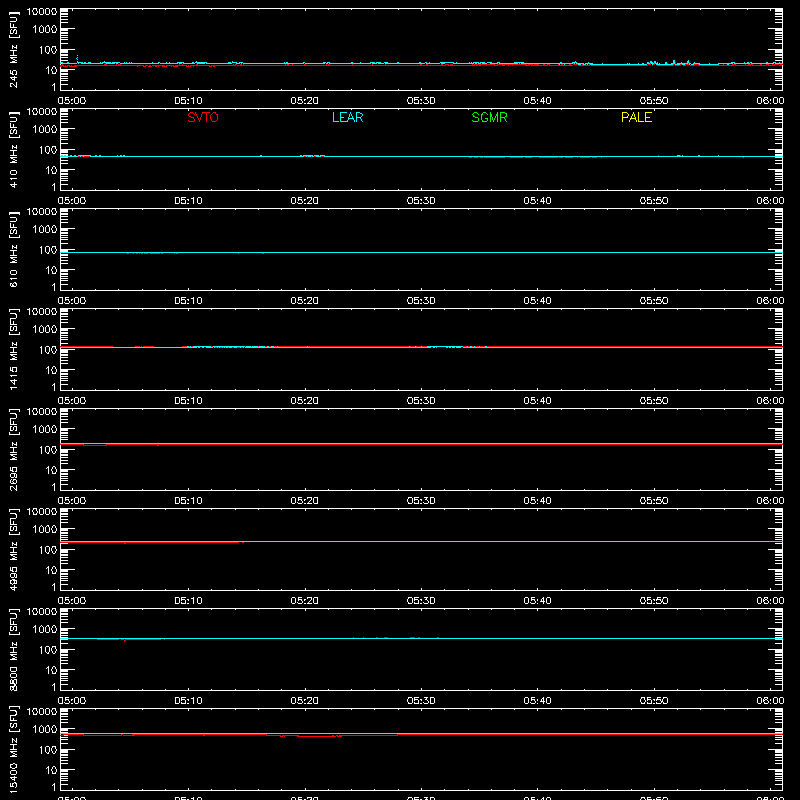The width and height of the screenshot is (800, 800).
Task: Click 05:00 tick below the 610 MHz panel
Action: (72, 301)
